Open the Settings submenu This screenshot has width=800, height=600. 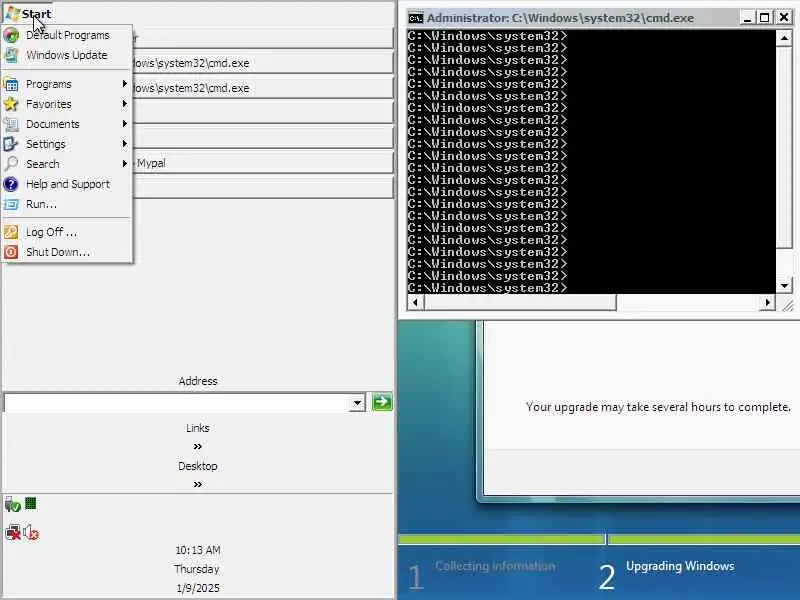click(67, 144)
